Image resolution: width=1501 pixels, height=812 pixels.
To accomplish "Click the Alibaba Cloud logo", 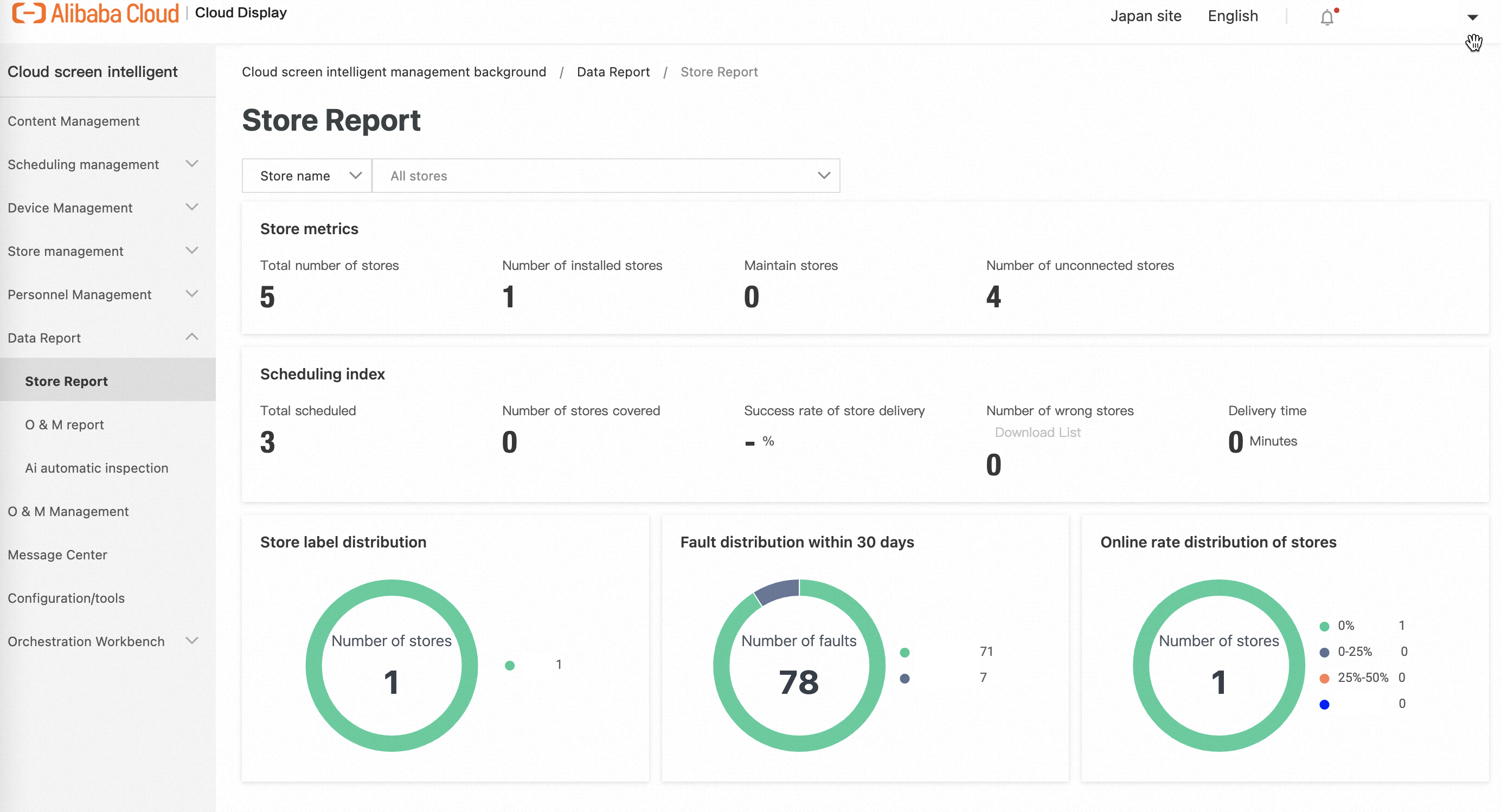I will tap(95, 13).
